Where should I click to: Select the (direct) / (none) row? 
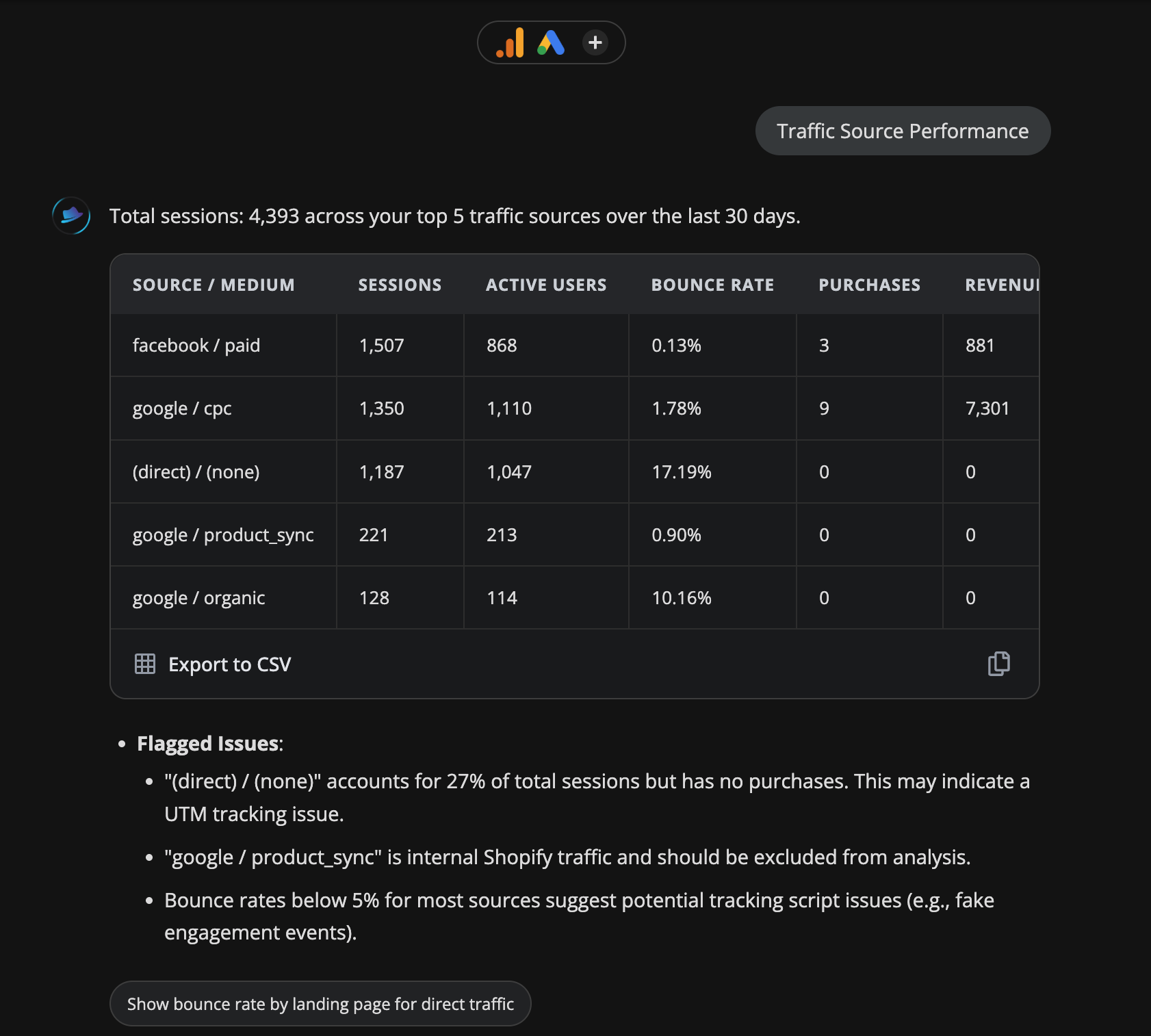click(196, 472)
